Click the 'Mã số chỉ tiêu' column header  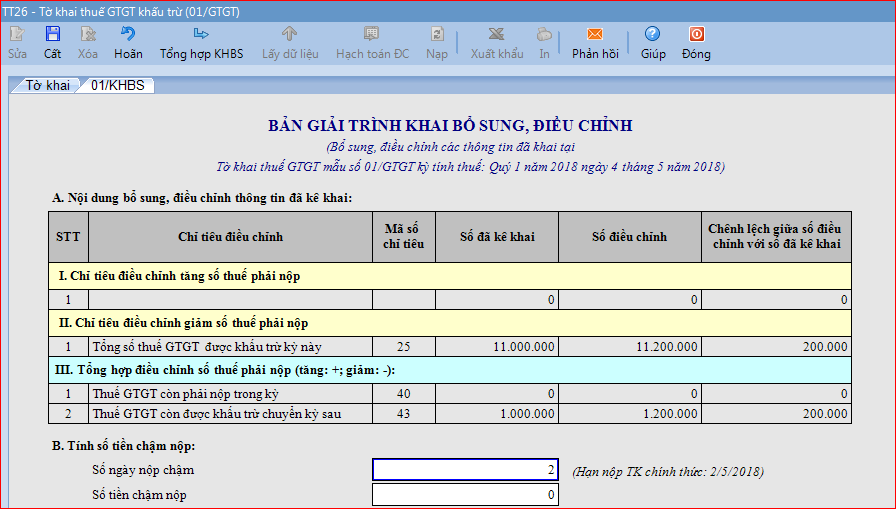click(x=403, y=237)
